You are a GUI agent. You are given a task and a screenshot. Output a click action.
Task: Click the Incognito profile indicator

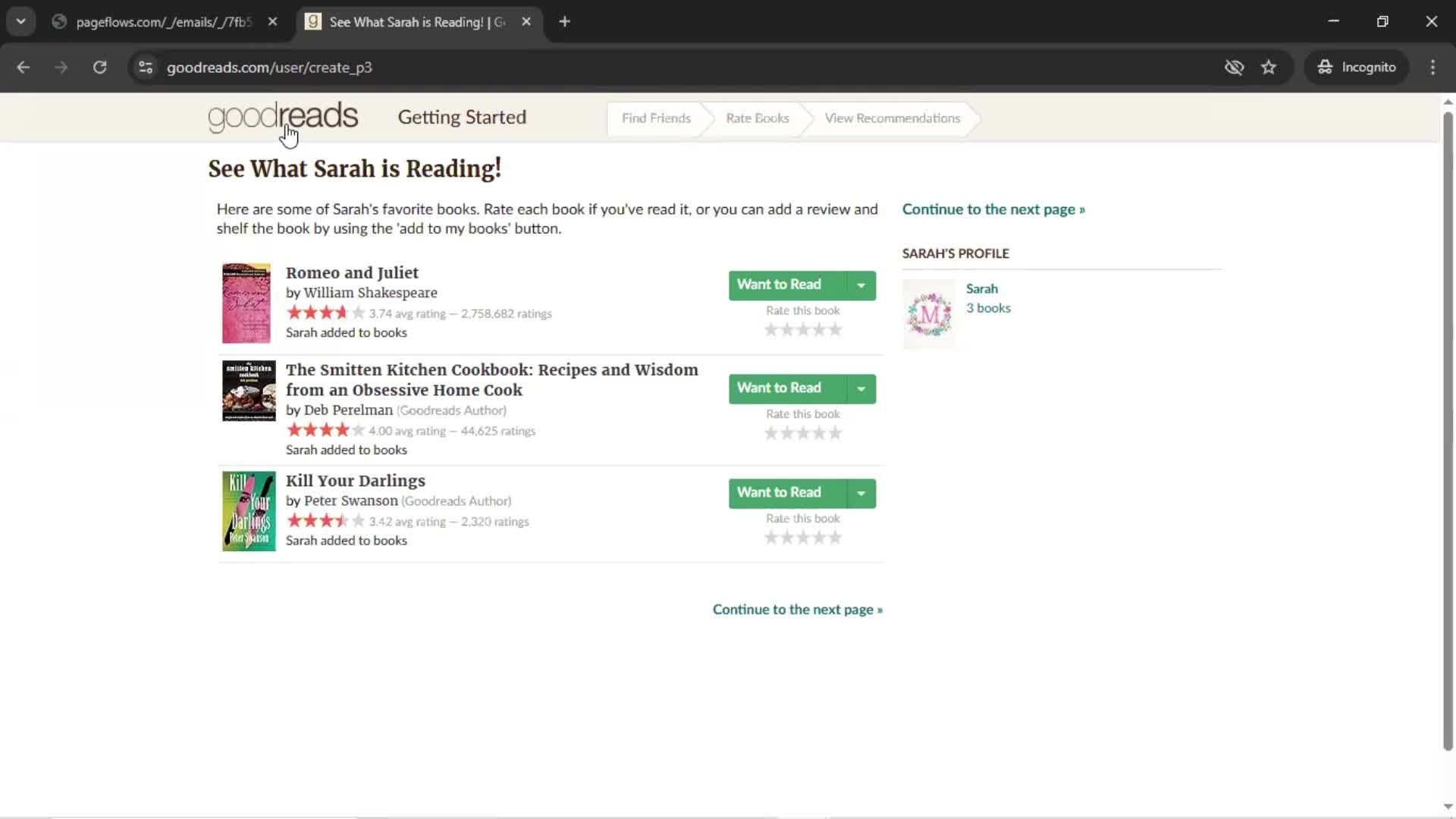[1357, 67]
